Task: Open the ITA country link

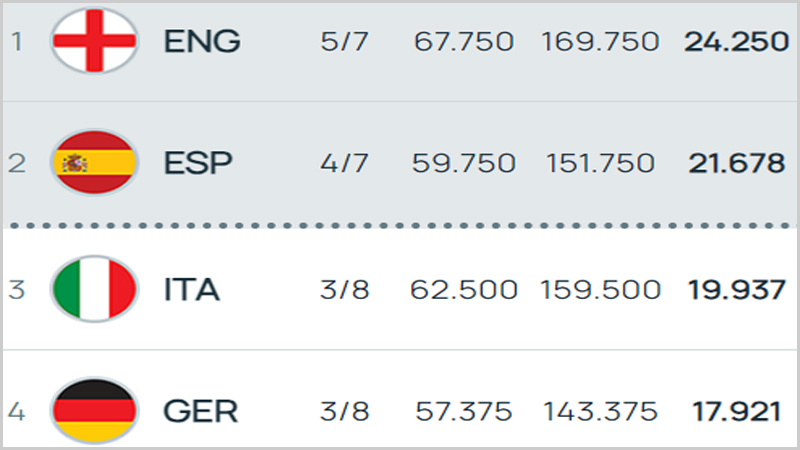Action: tap(192, 290)
